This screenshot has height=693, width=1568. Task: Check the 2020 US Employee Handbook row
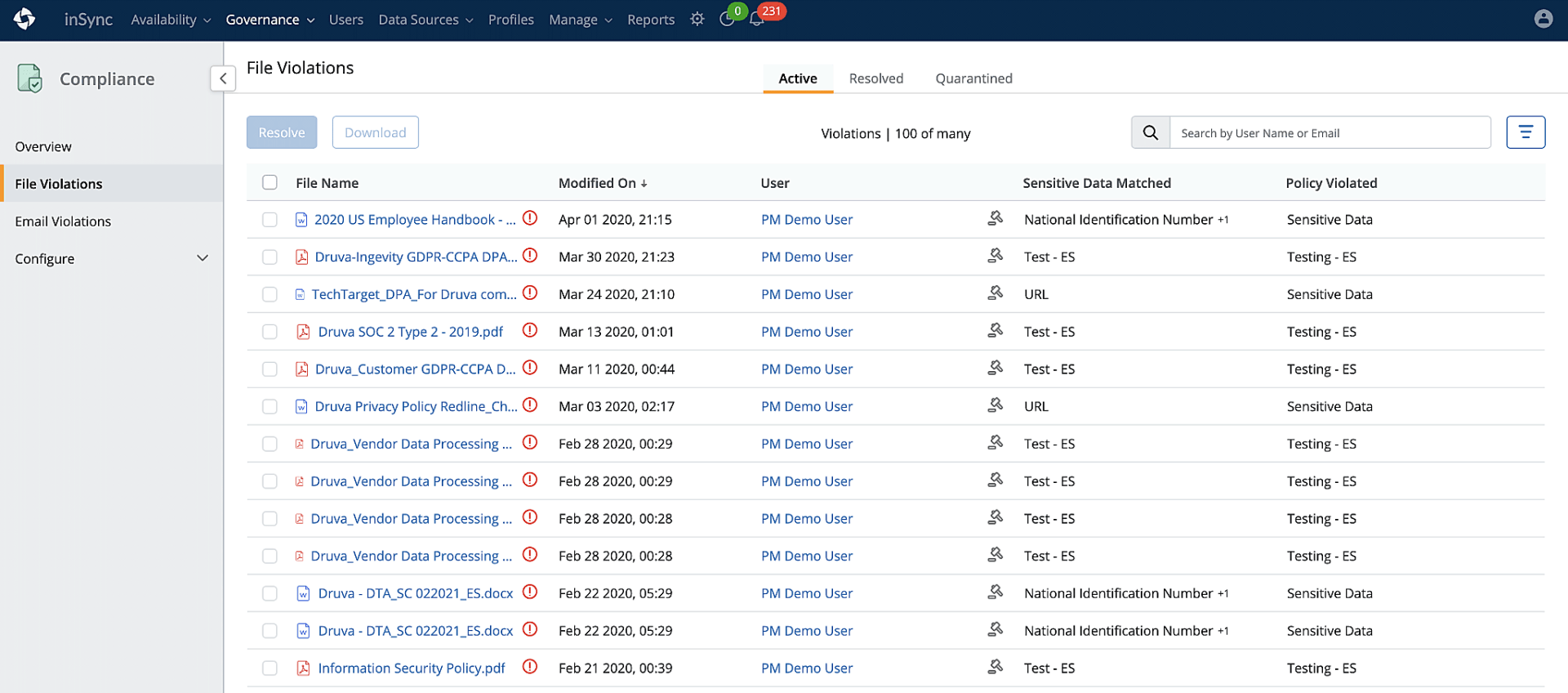[x=269, y=220]
